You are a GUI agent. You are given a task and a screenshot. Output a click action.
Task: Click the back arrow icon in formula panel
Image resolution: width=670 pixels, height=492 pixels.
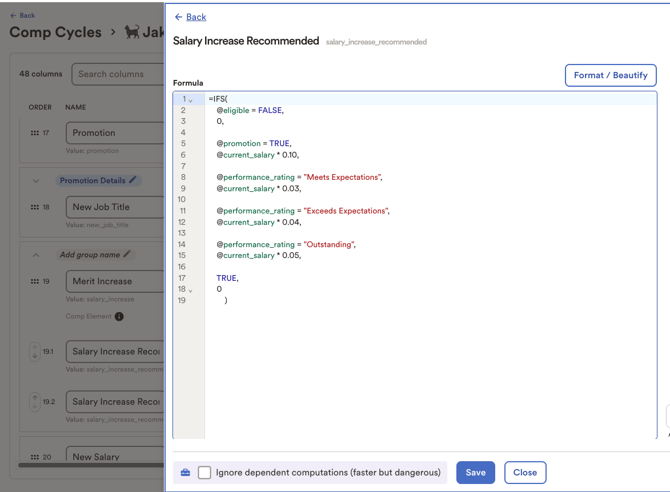(178, 17)
